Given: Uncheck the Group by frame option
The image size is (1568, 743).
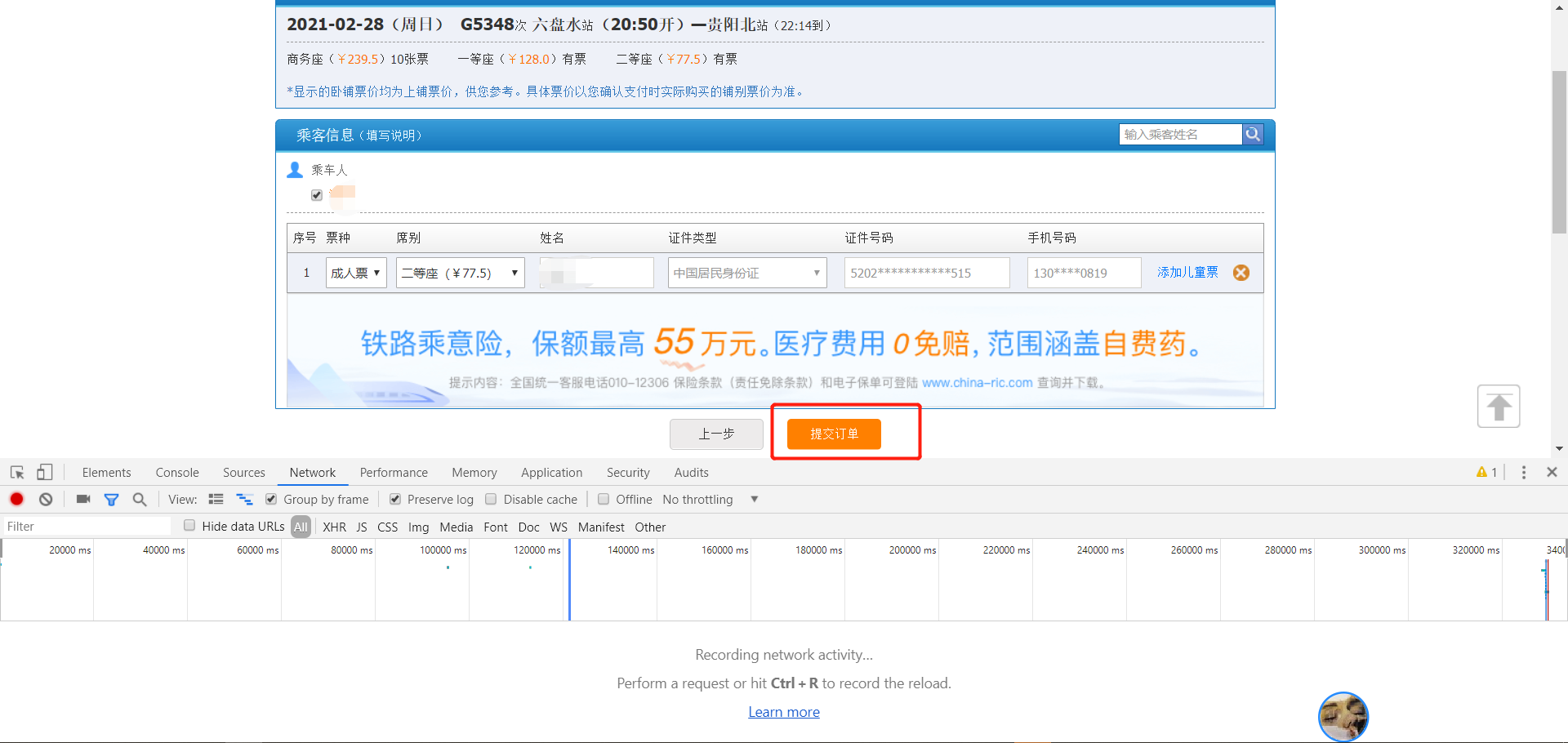Looking at the screenshot, I should pyautogui.click(x=270, y=499).
